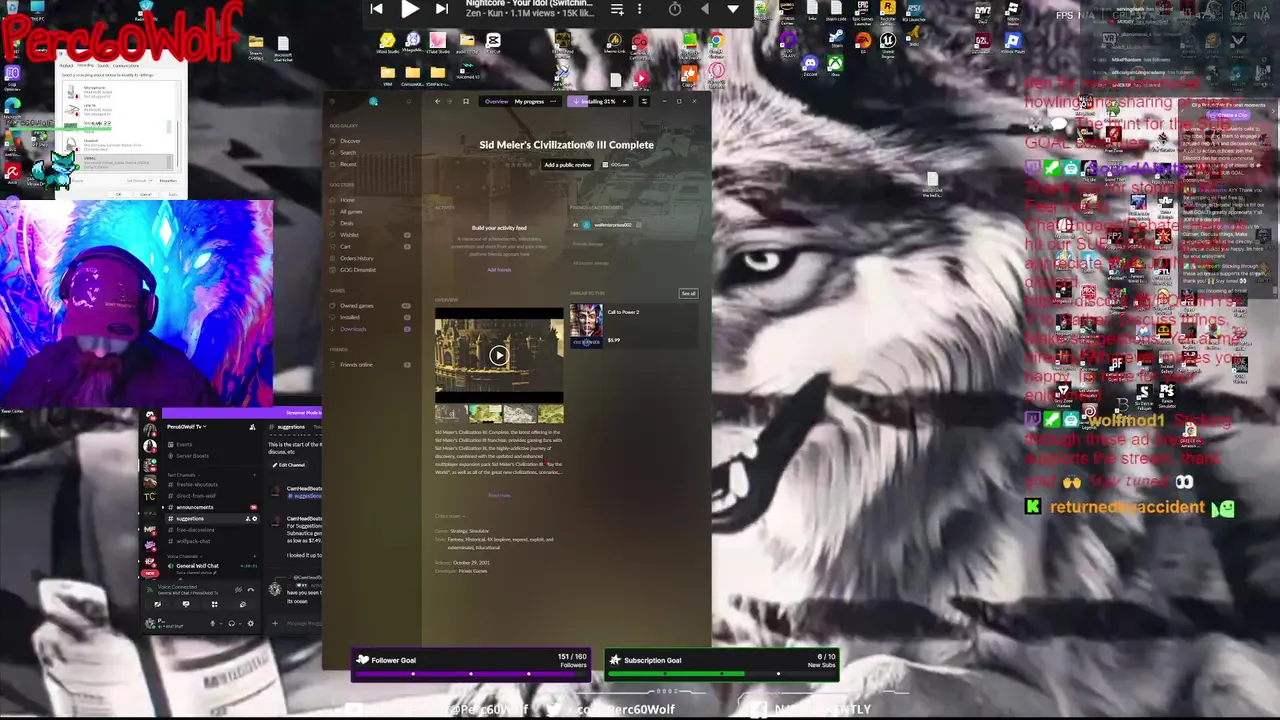Open All games in GOG Store

pos(350,212)
